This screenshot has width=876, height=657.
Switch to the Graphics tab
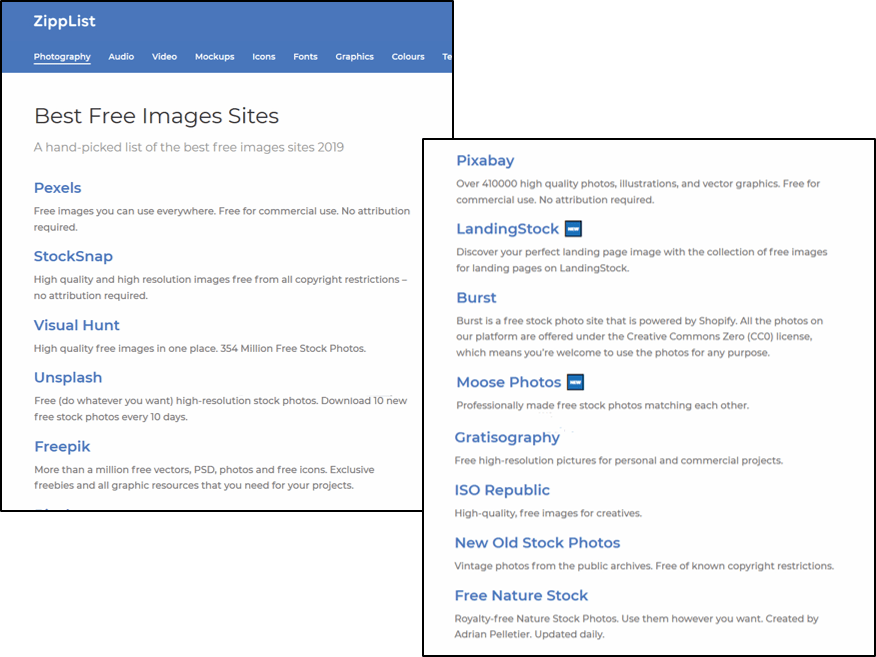pyautogui.click(x=354, y=57)
